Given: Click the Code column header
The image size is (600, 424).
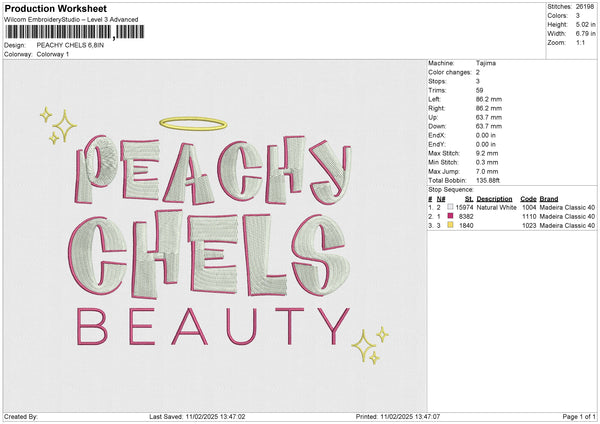Looking at the screenshot, I should coord(528,198).
